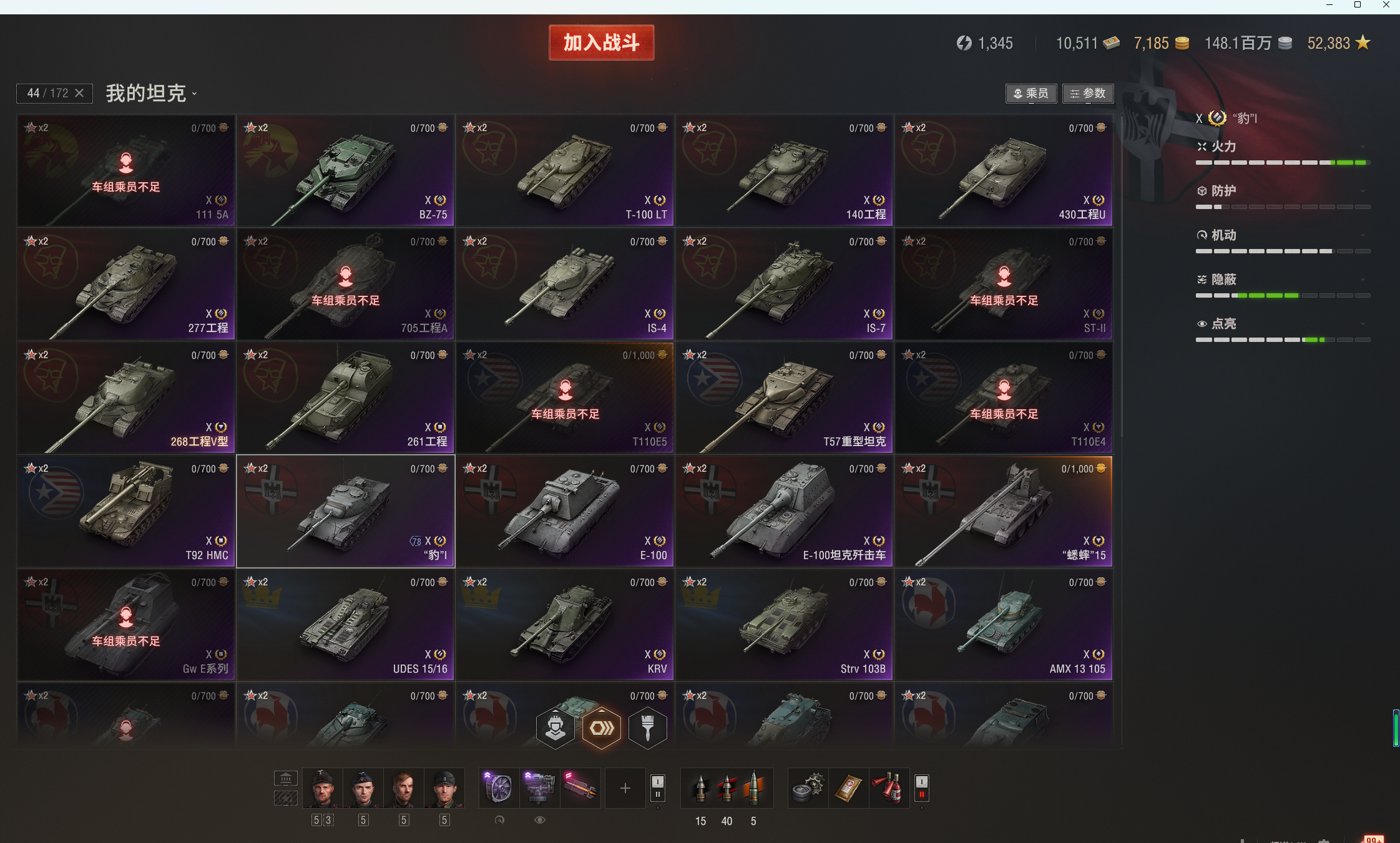Select the first-aid kit consumable icon
This screenshot has width=1400, height=843.
(x=848, y=788)
